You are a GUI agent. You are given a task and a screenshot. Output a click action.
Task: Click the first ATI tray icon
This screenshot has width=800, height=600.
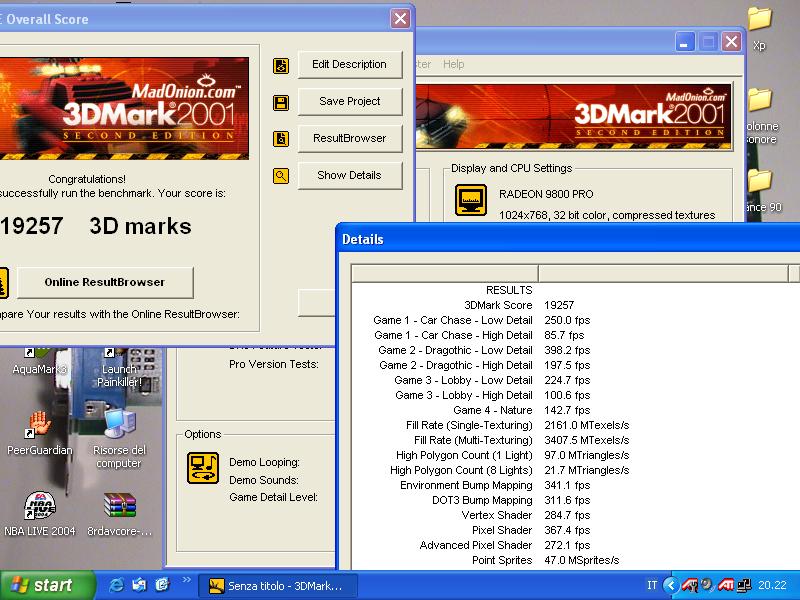point(690,585)
